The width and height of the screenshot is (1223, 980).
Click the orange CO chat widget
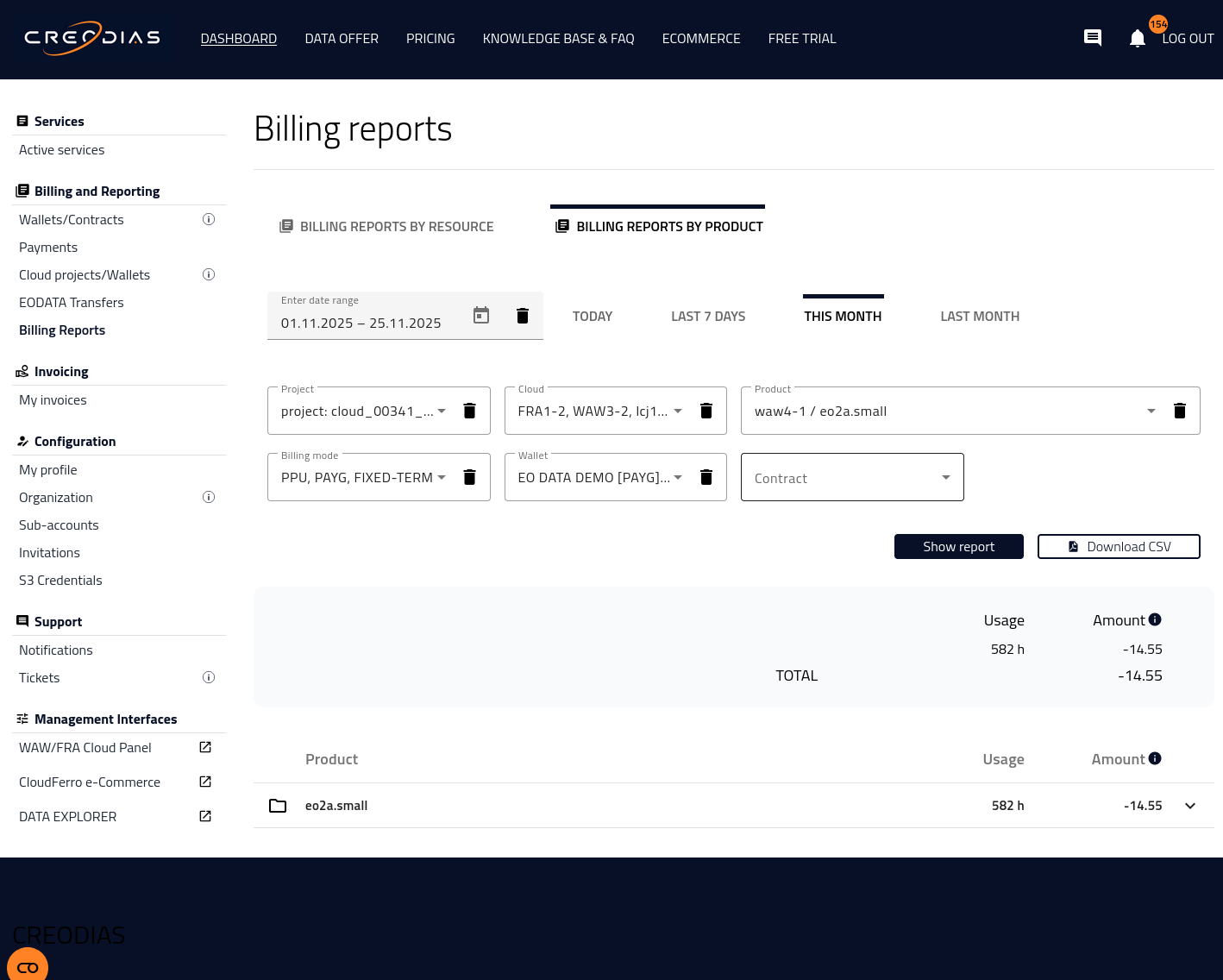(28, 966)
